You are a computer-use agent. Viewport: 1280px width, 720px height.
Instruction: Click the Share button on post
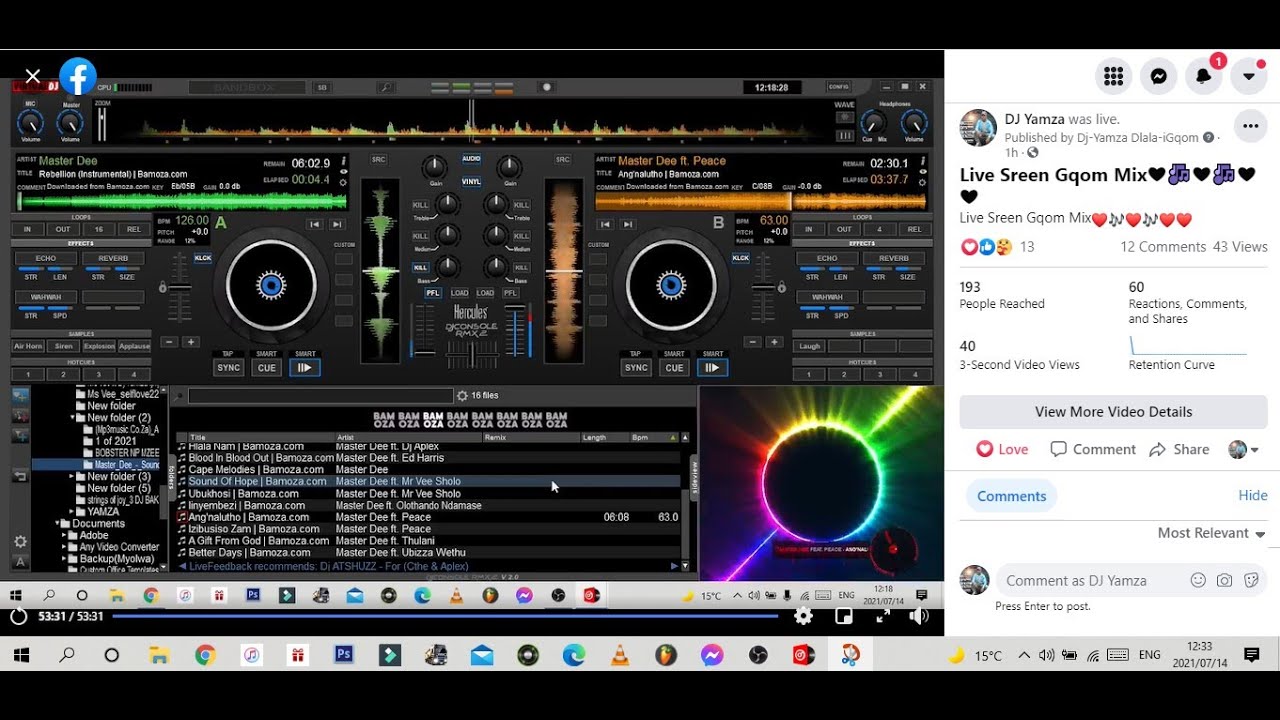click(1179, 450)
